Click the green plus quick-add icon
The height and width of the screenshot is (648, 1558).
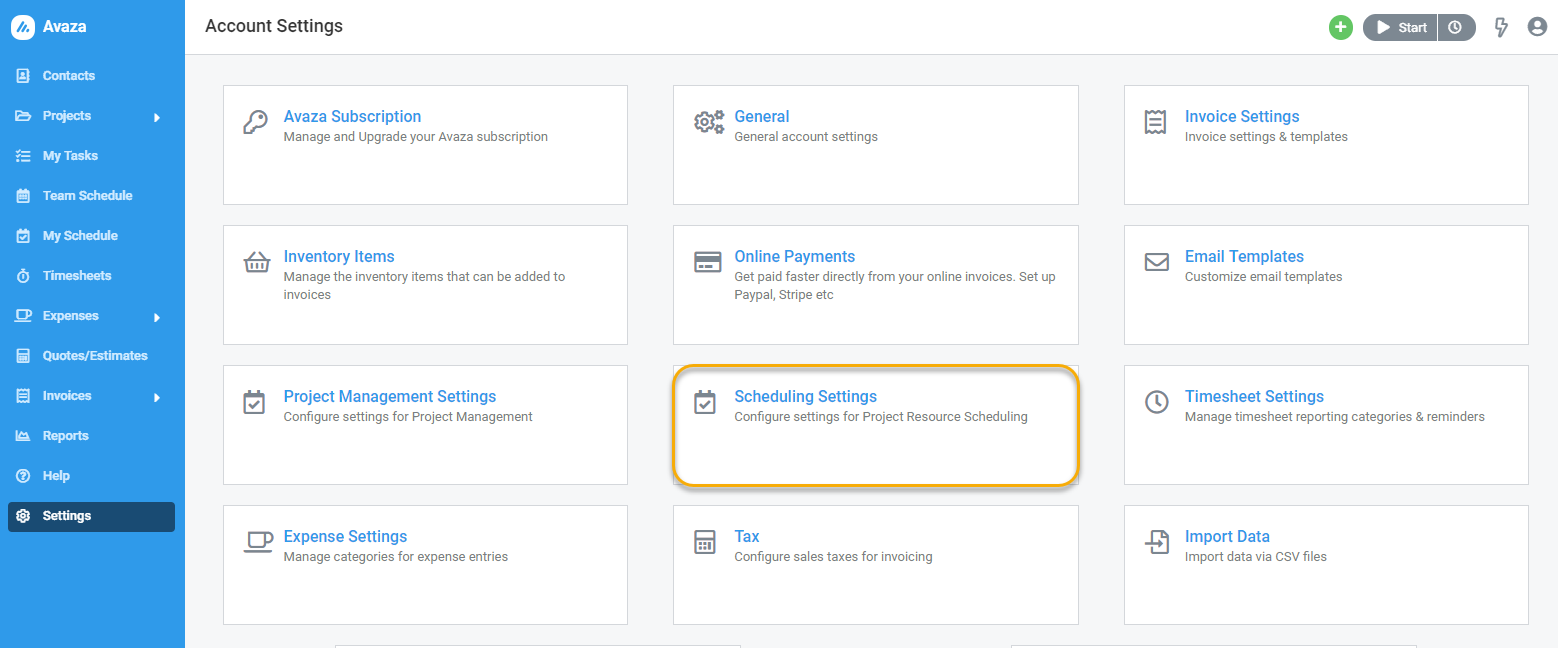(x=1341, y=27)
